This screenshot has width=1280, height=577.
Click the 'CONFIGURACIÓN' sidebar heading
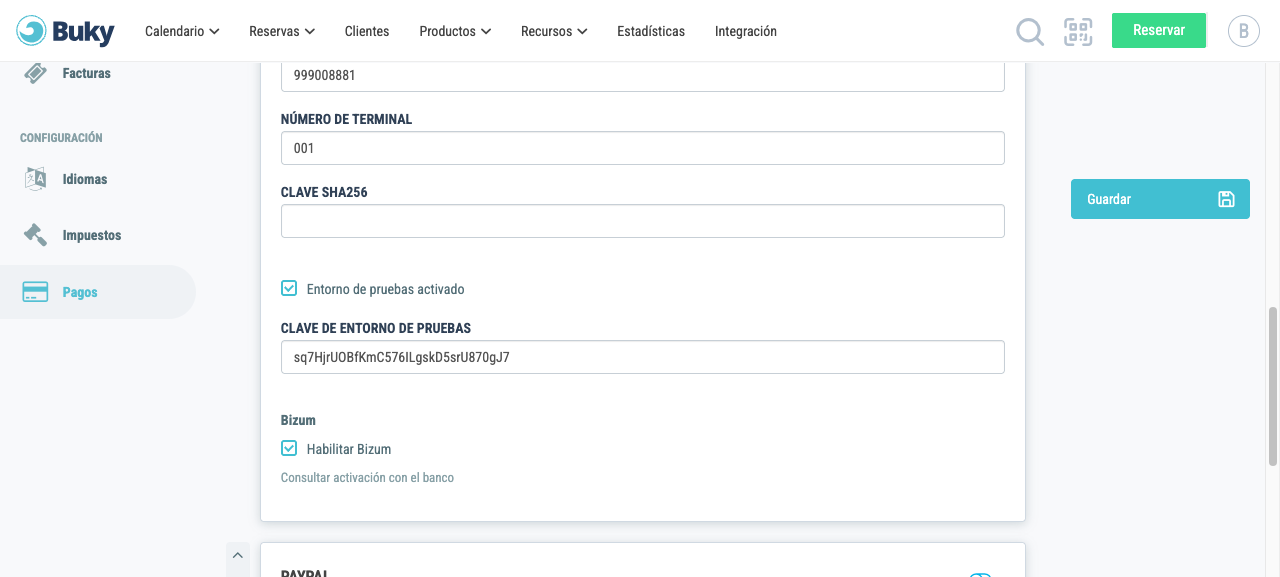point(61,138)
